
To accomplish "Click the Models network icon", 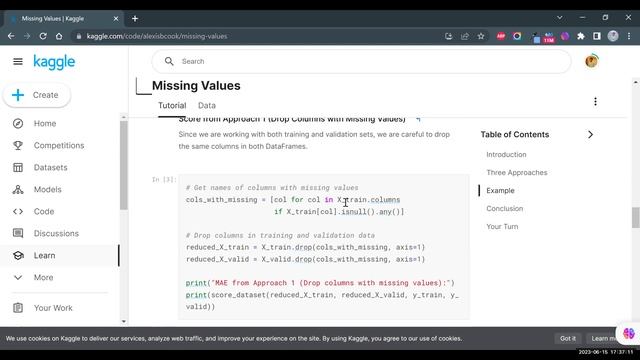I will (18, 190).
